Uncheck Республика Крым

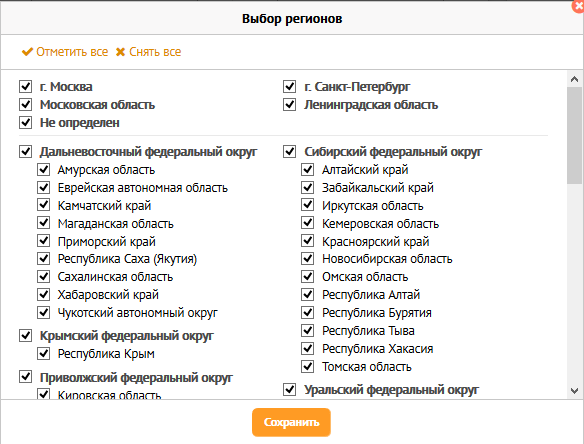pyautogui.click(x=44, y=353)
